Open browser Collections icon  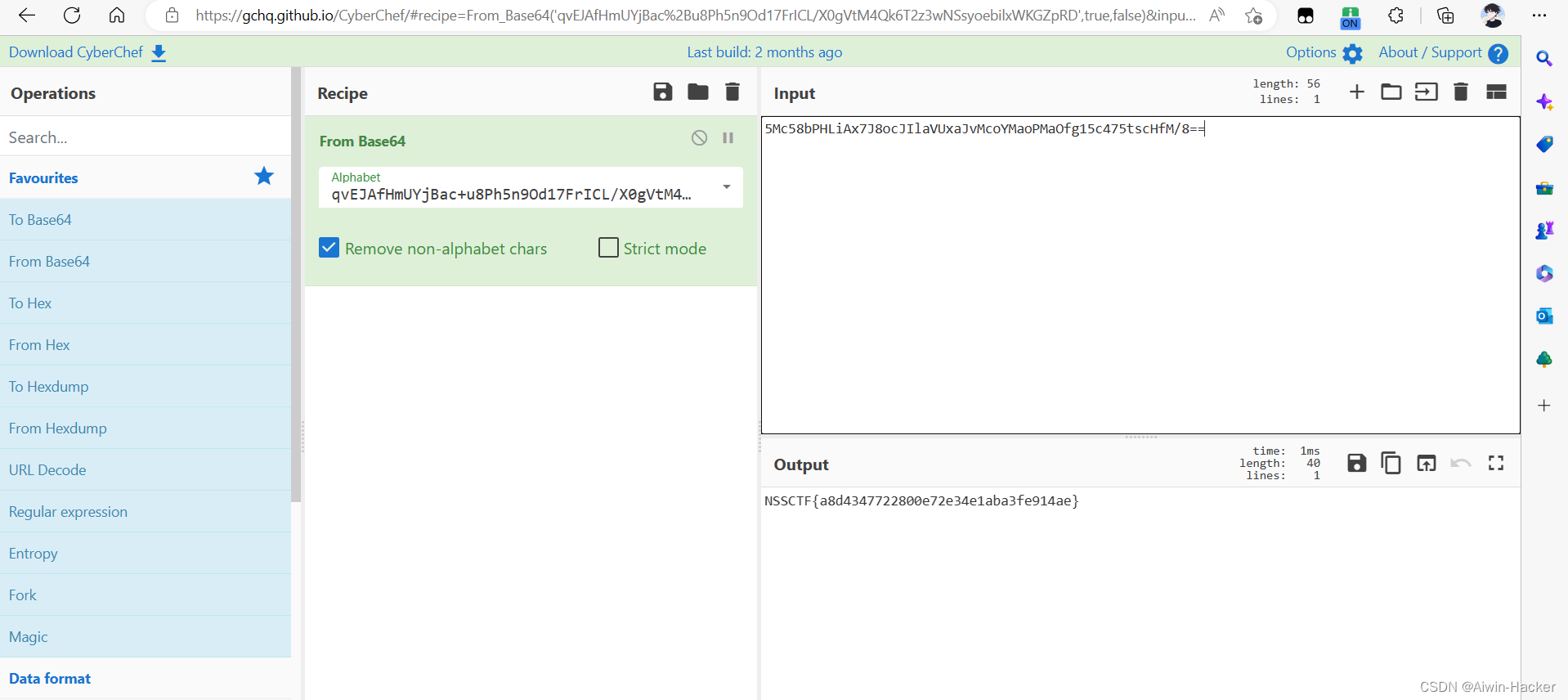pyautogui.click(x=1445, y=15)
